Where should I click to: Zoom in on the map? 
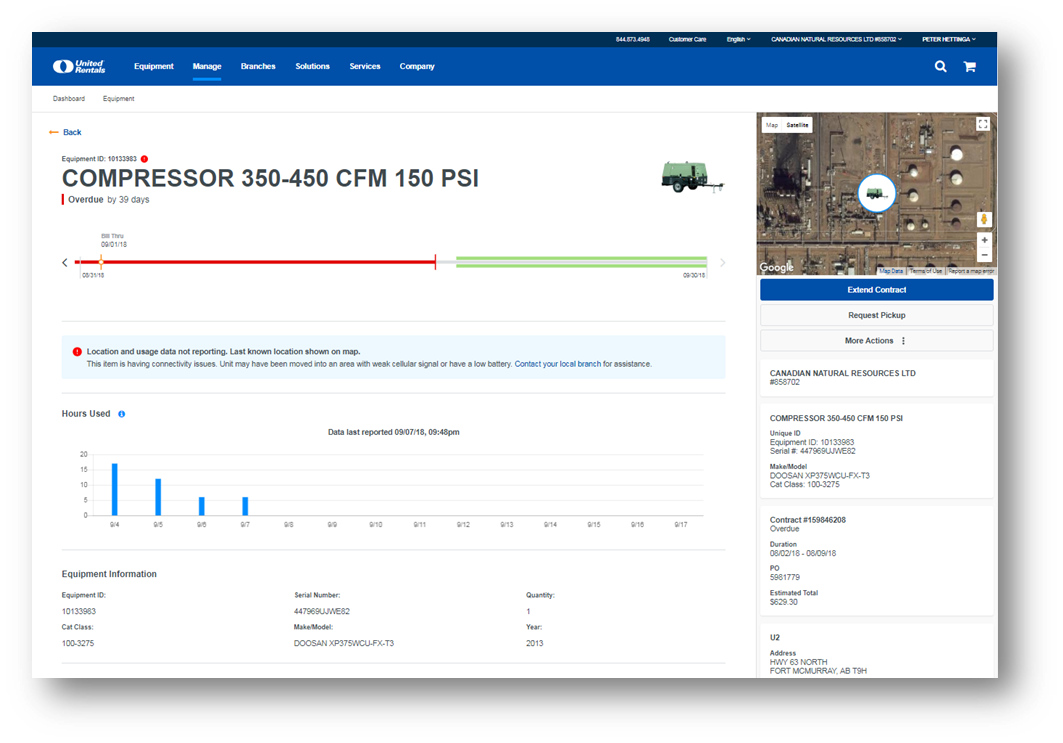click(x=984, y=240)
